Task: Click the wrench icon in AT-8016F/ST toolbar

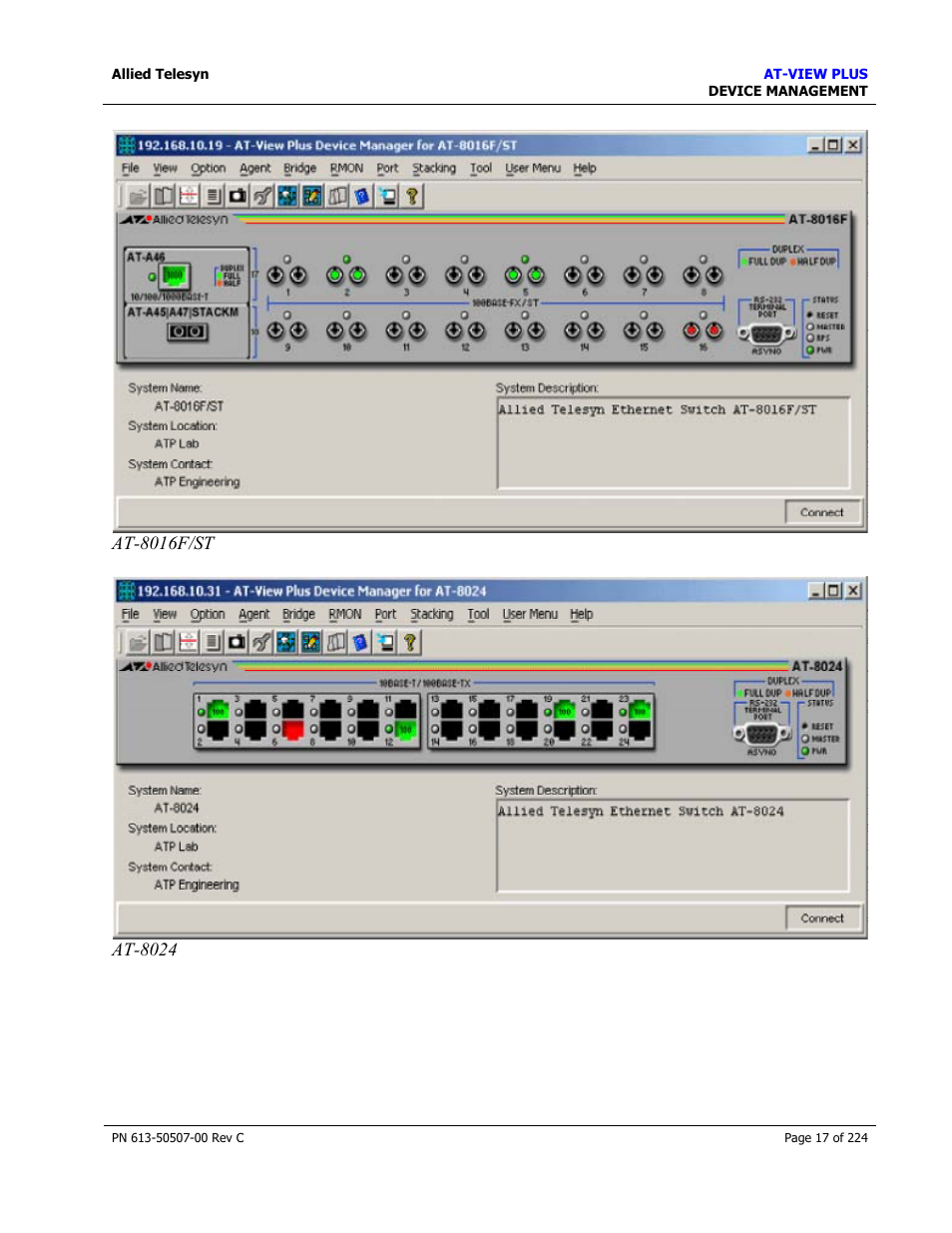Action: 261,196
